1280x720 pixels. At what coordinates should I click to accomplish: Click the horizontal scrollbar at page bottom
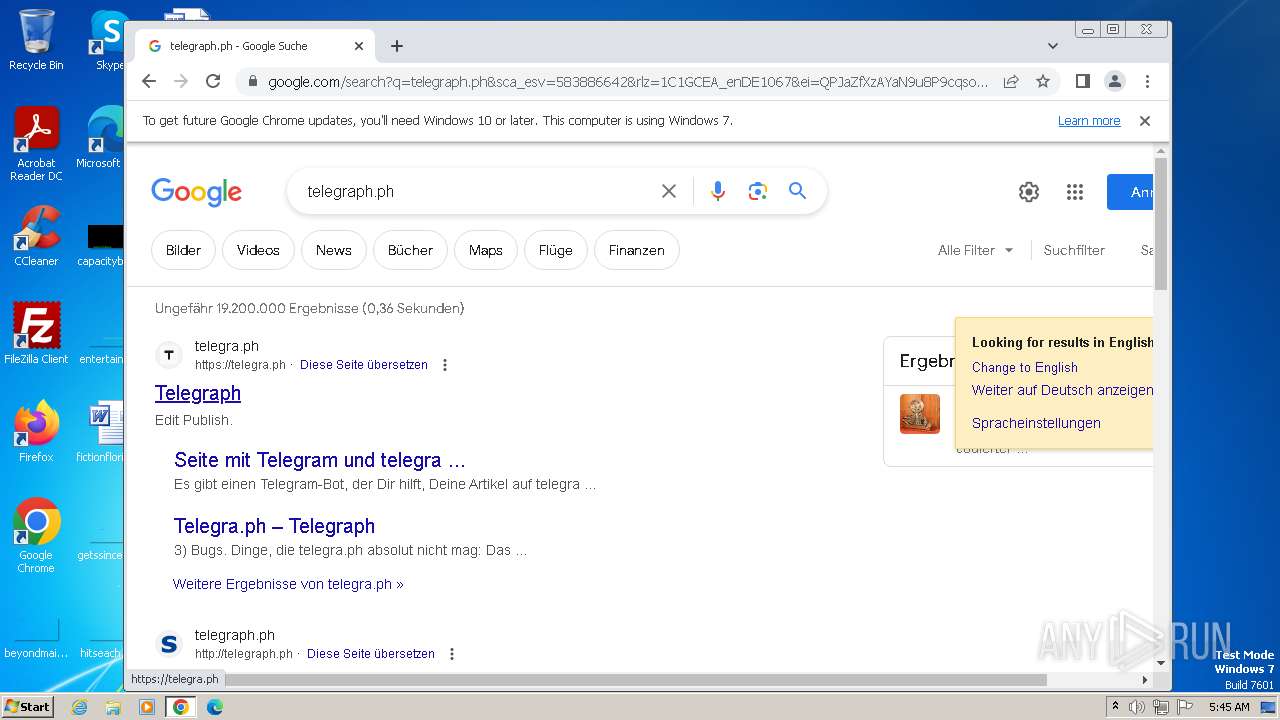pyautogui.click(x=636, y=679)
